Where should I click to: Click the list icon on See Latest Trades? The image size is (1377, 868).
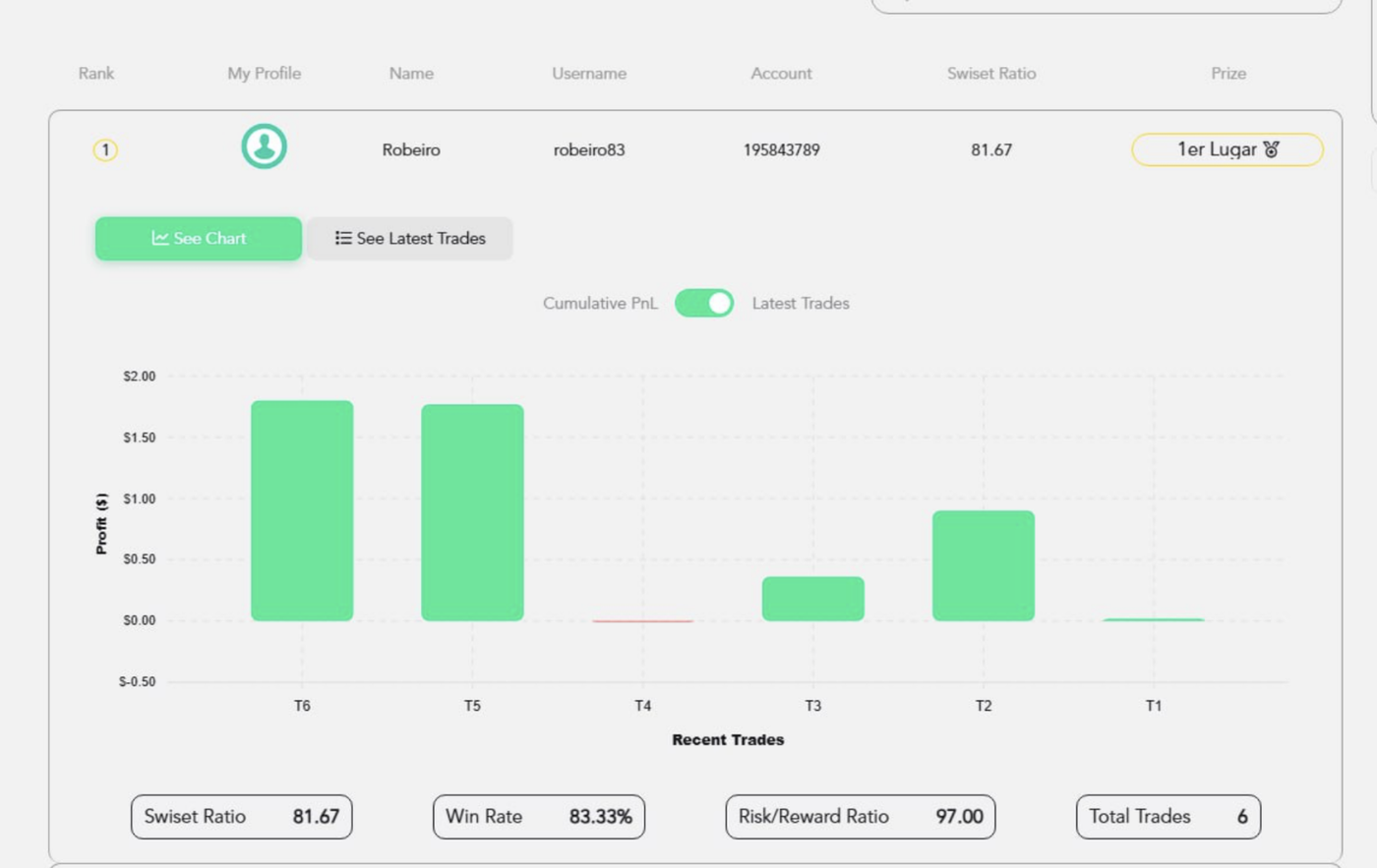(x=342, y=238)
